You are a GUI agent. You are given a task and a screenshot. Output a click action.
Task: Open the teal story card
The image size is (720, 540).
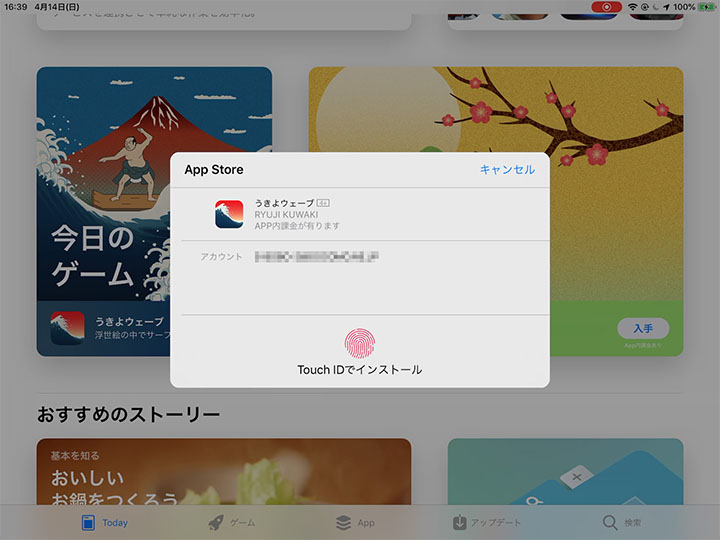[565, 472]
